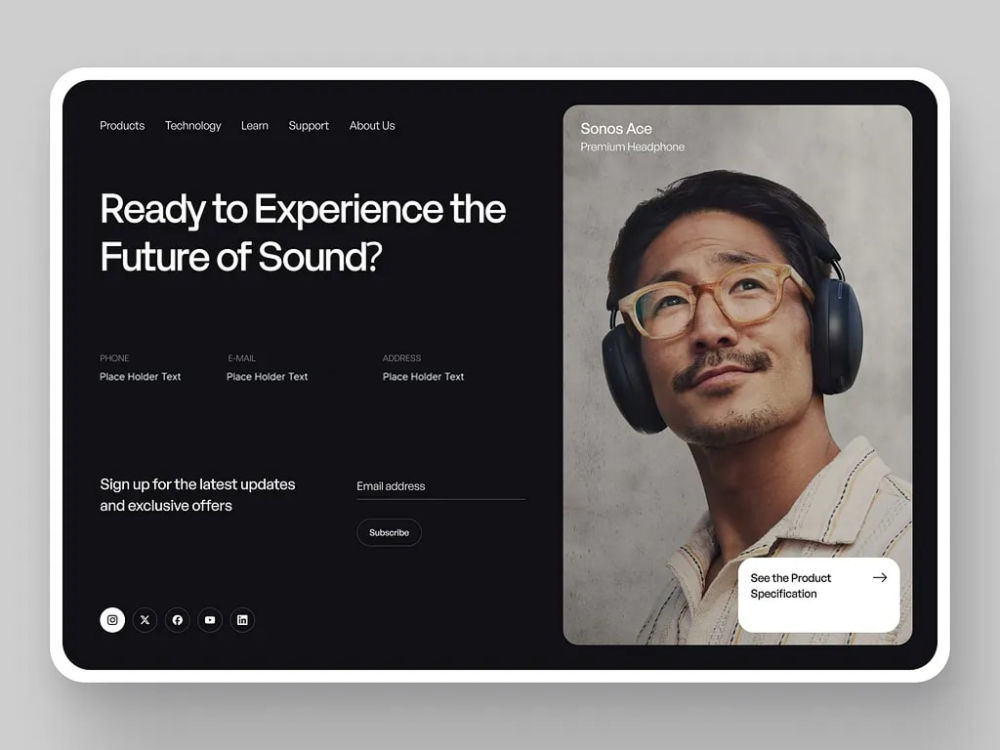Open the Facebook social icon
Viewport: 1000px width, 750px height.
pos(177,620)
